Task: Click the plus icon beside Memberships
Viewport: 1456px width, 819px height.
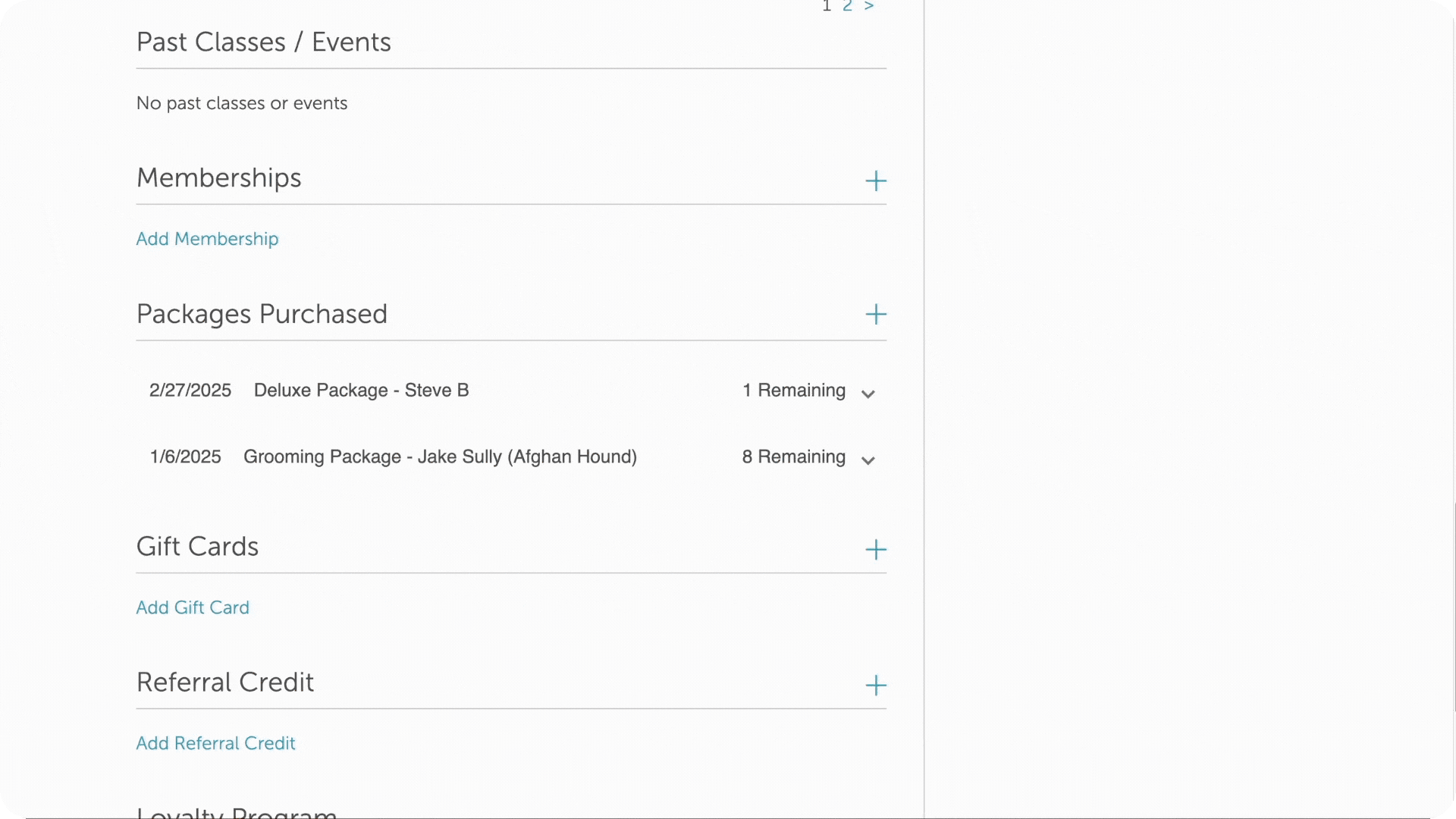Action: pyautogui.click(x=876, y=180)
